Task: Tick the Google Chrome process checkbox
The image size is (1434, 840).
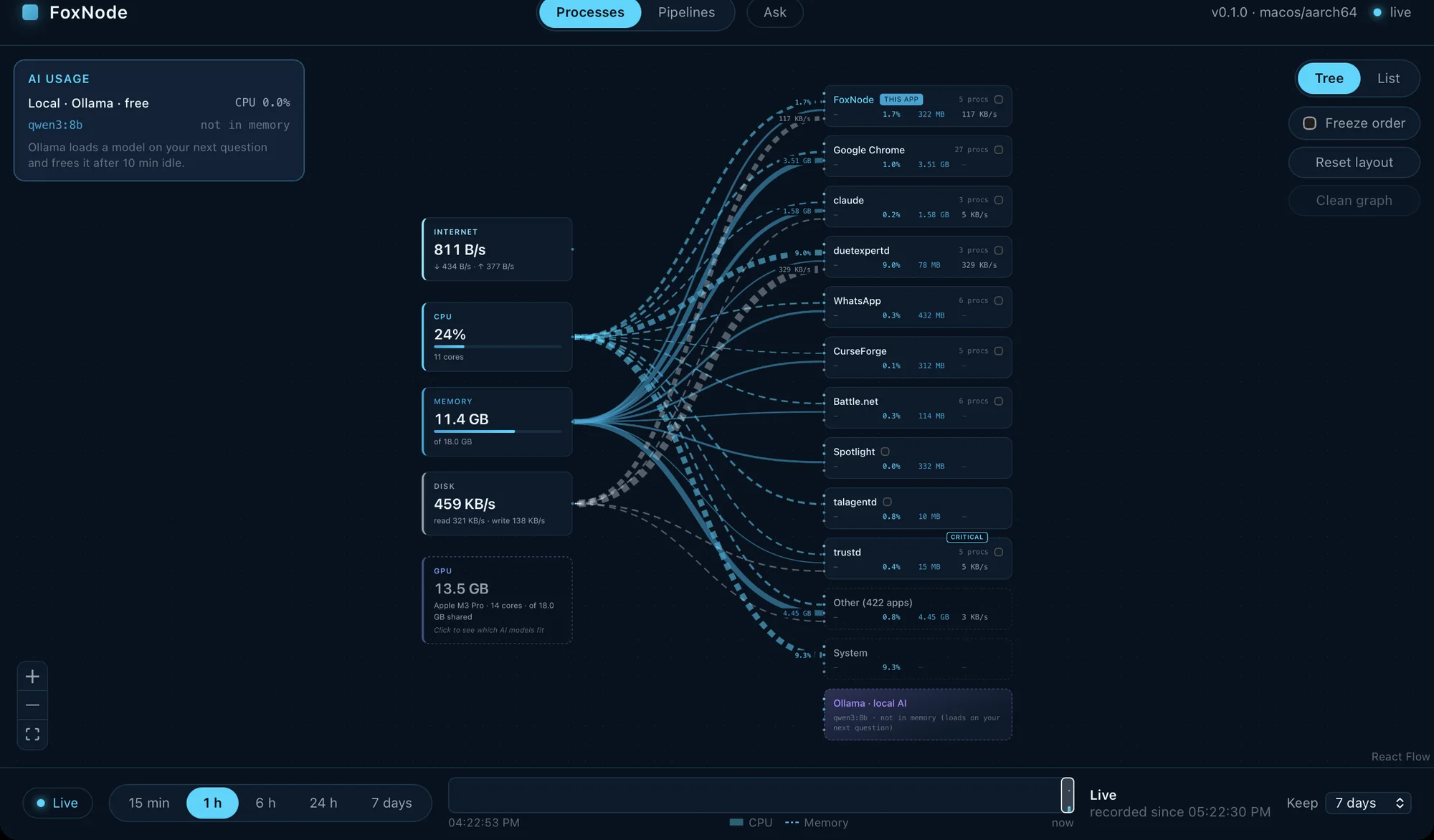Action: pos(999,150)
